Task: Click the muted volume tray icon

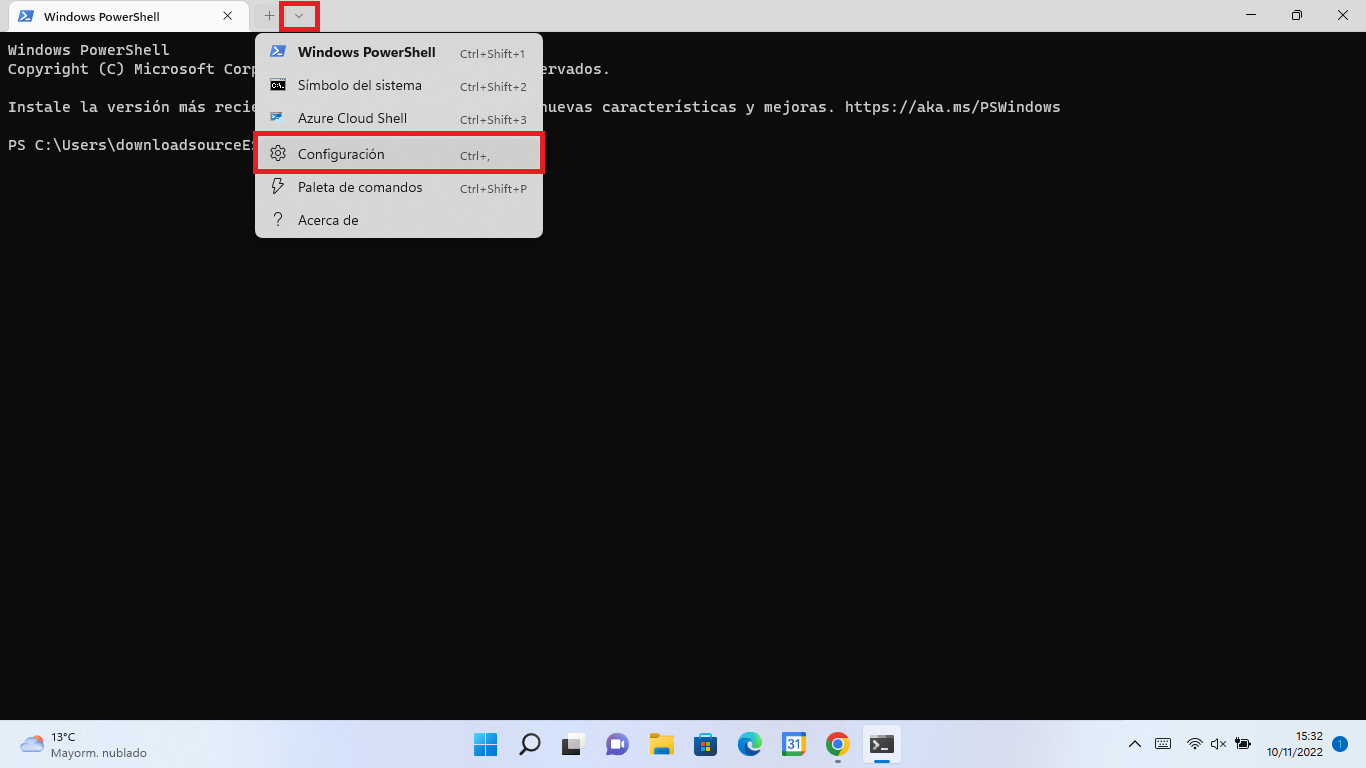Action: click(1218, 744)
